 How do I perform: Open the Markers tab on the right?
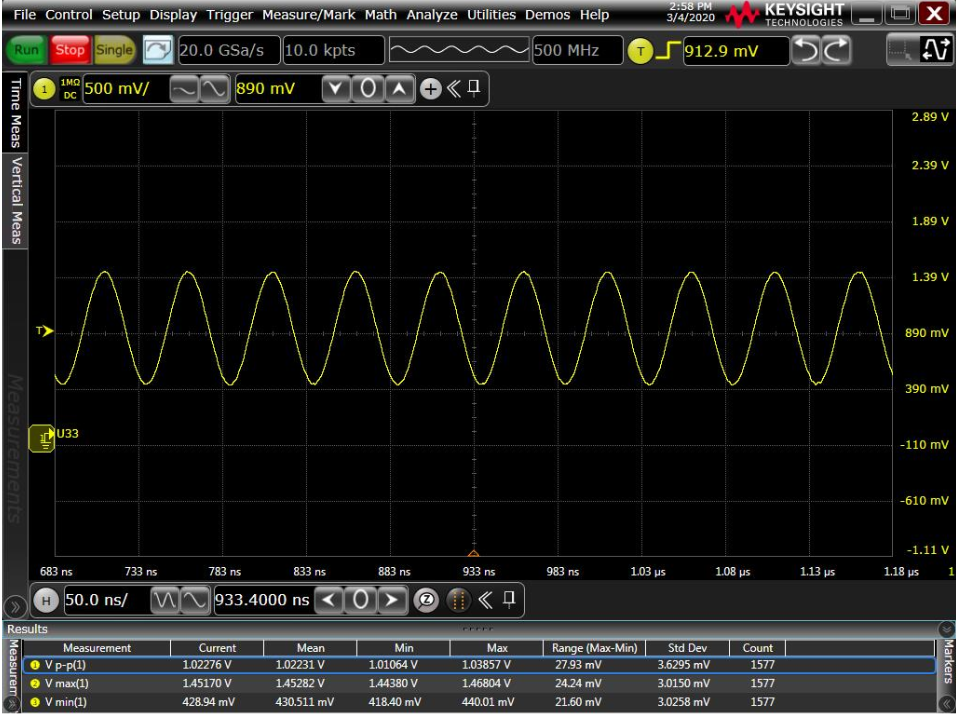[x=948, y=662]
